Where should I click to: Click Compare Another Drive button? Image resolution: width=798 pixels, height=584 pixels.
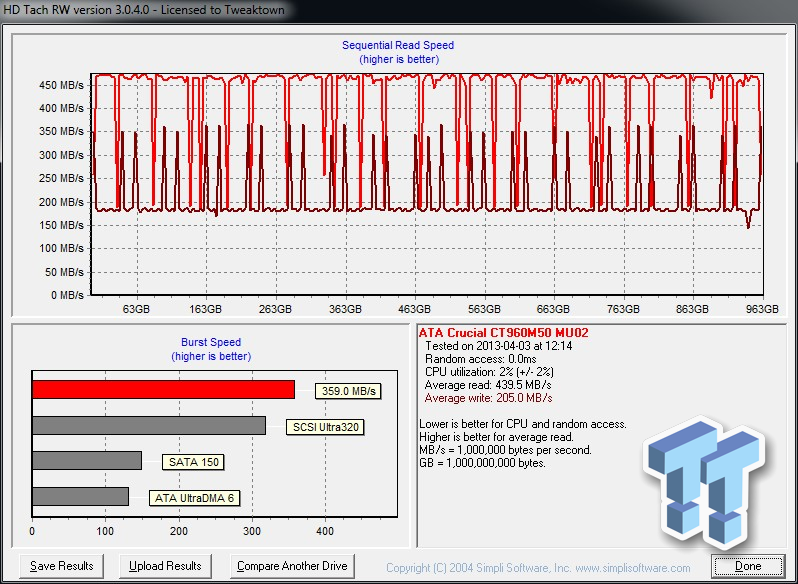(292, 566)
